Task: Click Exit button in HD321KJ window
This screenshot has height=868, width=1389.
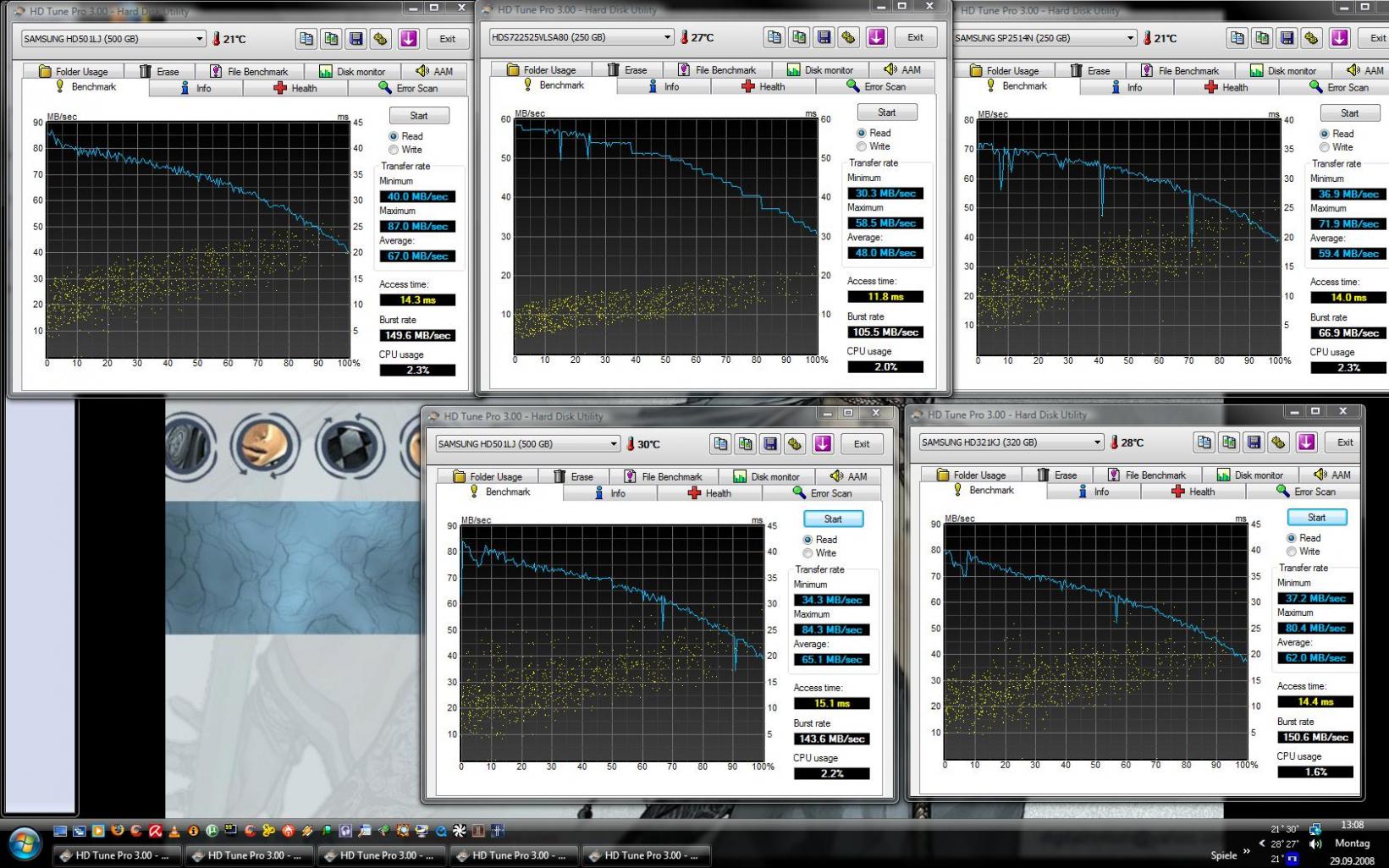Action: pyautogui.click(x=1345, y=442)
